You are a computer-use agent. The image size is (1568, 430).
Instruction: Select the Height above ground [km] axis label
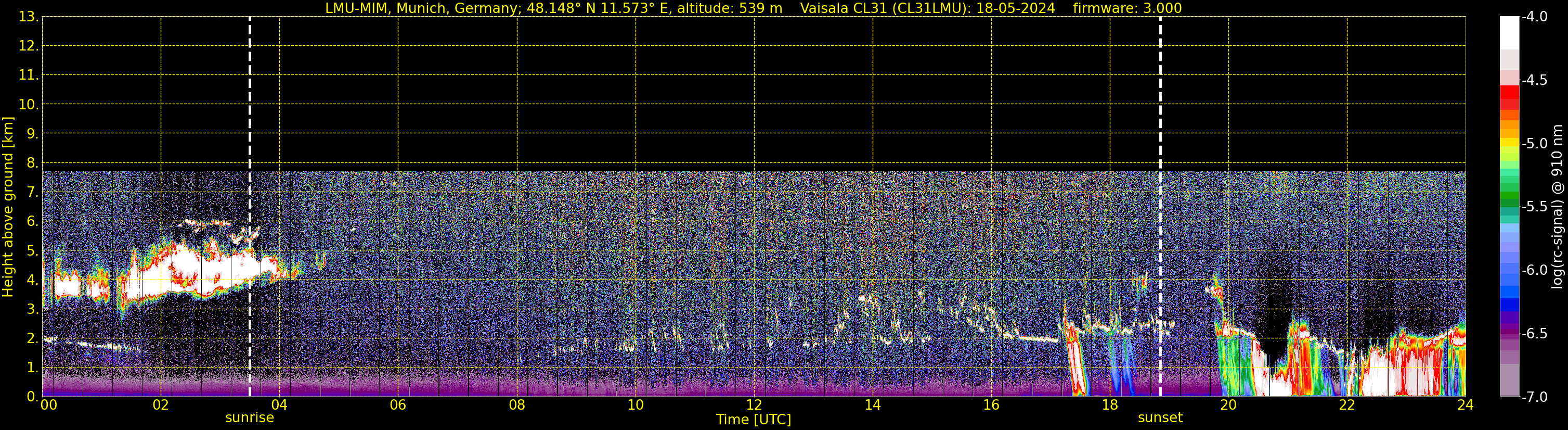[8, 207]
